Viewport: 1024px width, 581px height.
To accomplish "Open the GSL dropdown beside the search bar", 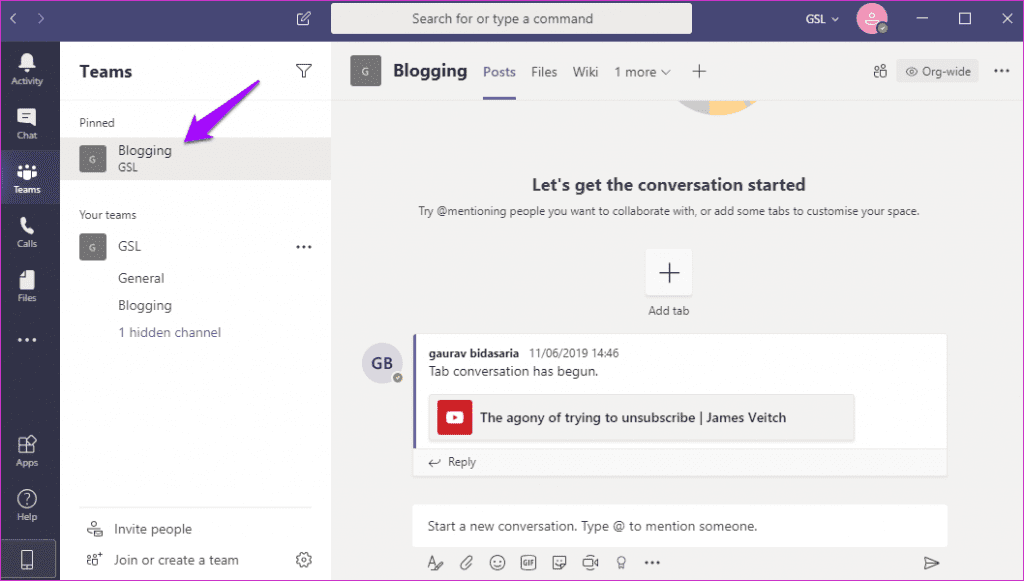I will click(x=821, y=18).
